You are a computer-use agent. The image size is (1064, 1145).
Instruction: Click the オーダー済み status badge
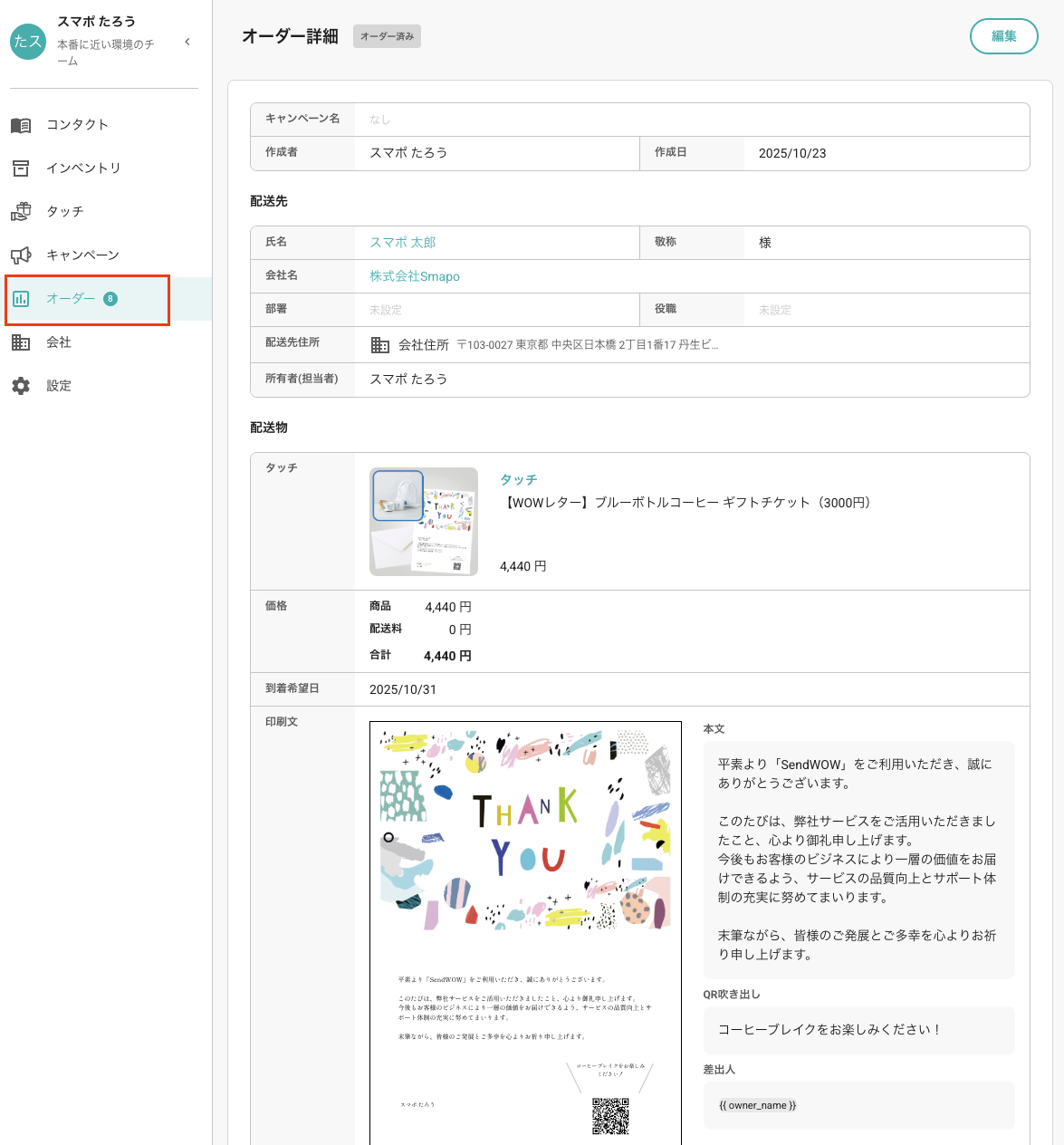(387, 36)
